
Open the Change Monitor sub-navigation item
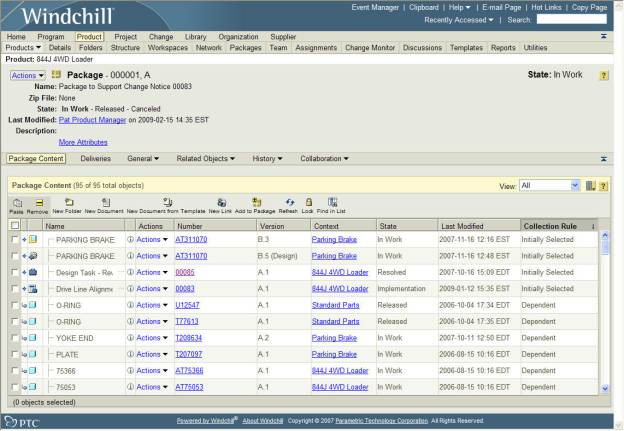tap(370, 48)
